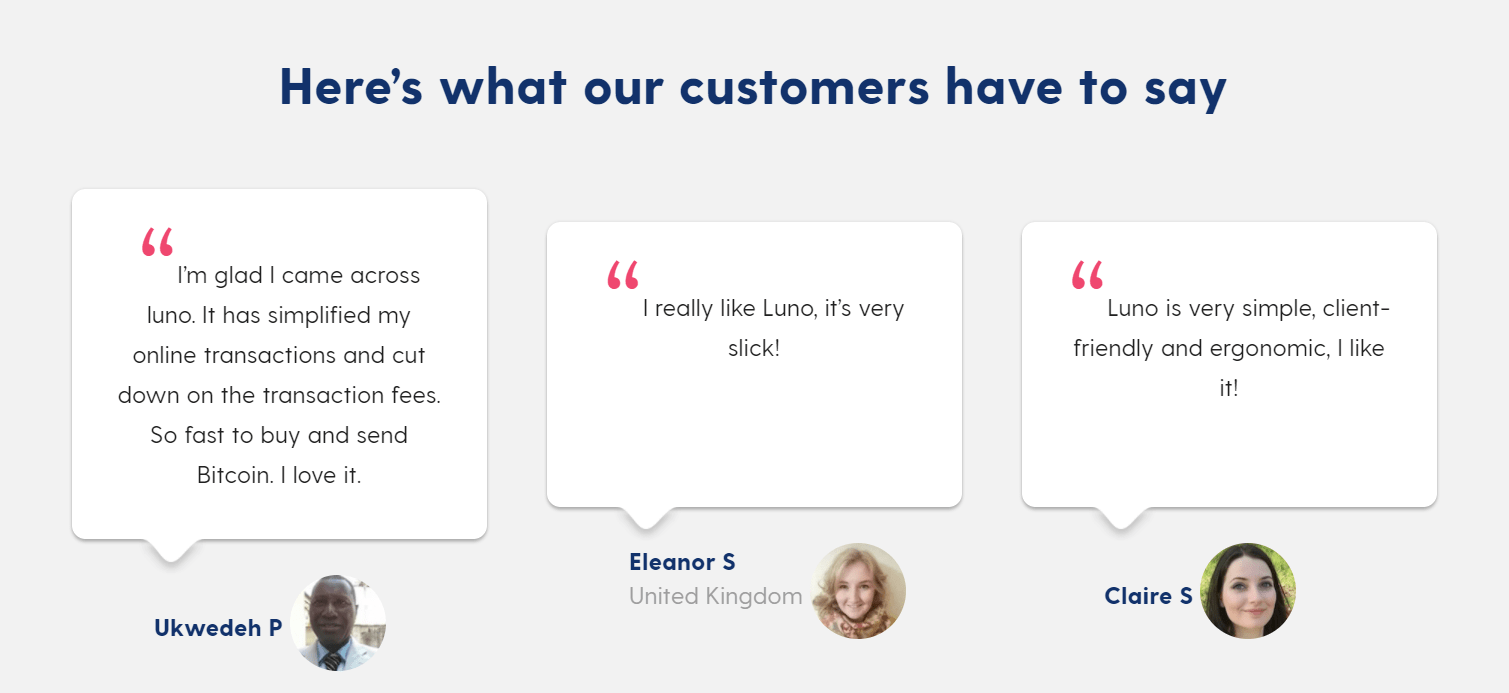Click the speech bubble pointer under Claire's card

coord(1121,517)
